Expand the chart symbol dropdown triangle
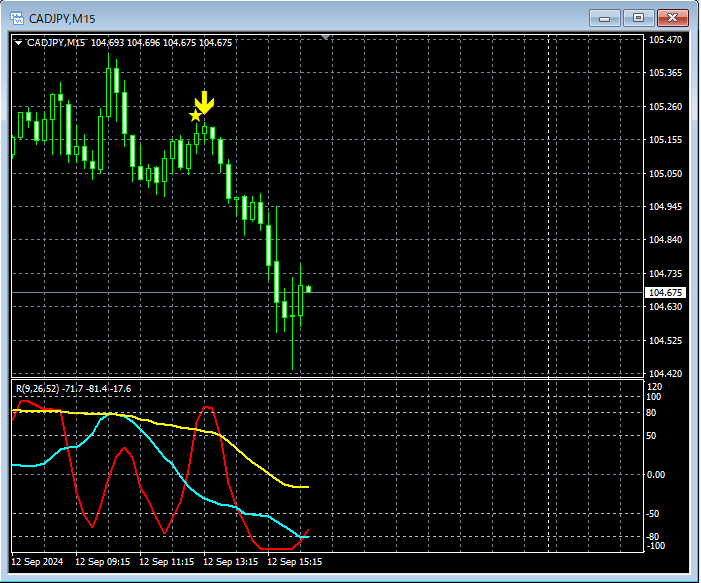The height and width of the screenshot is (583, 701). coord(18,43)
